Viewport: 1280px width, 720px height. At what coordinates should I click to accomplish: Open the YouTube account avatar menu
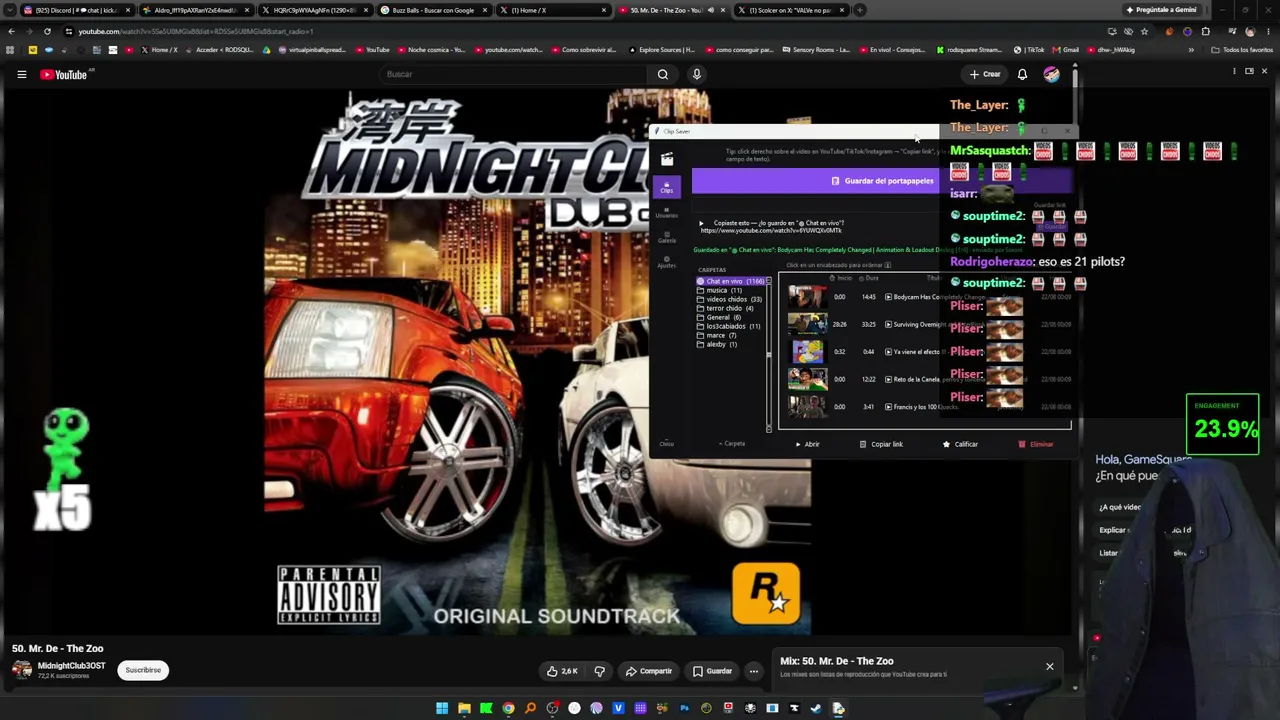(1051, 74)
